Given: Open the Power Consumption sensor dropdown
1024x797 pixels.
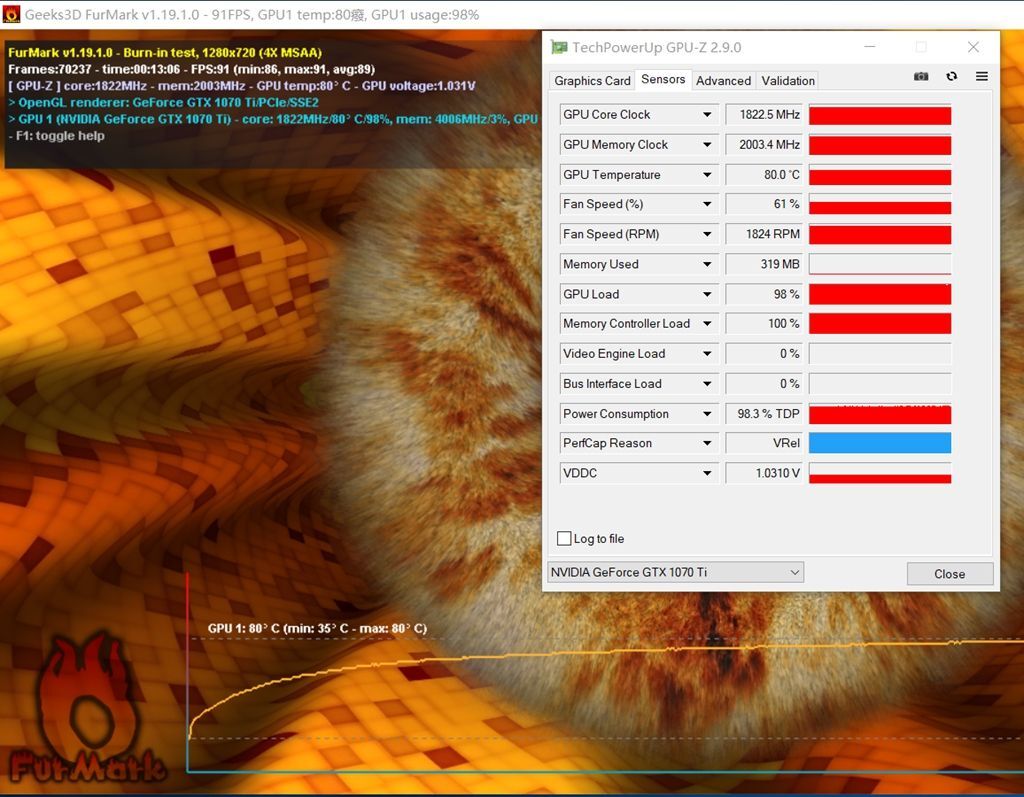Looking at the screenshot, I should point(707,414).
